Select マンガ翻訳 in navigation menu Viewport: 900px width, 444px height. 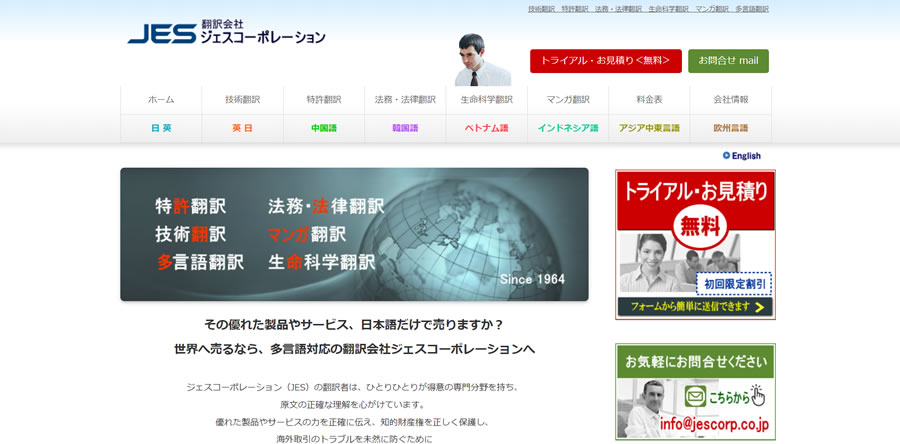568,100
